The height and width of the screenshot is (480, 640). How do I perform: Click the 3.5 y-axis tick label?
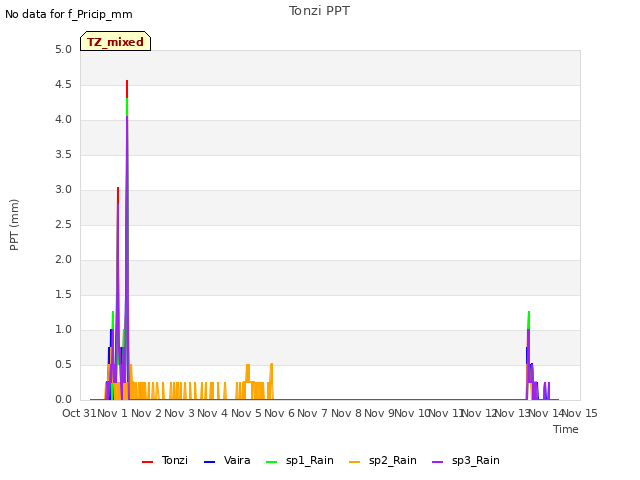click(63, 155)
